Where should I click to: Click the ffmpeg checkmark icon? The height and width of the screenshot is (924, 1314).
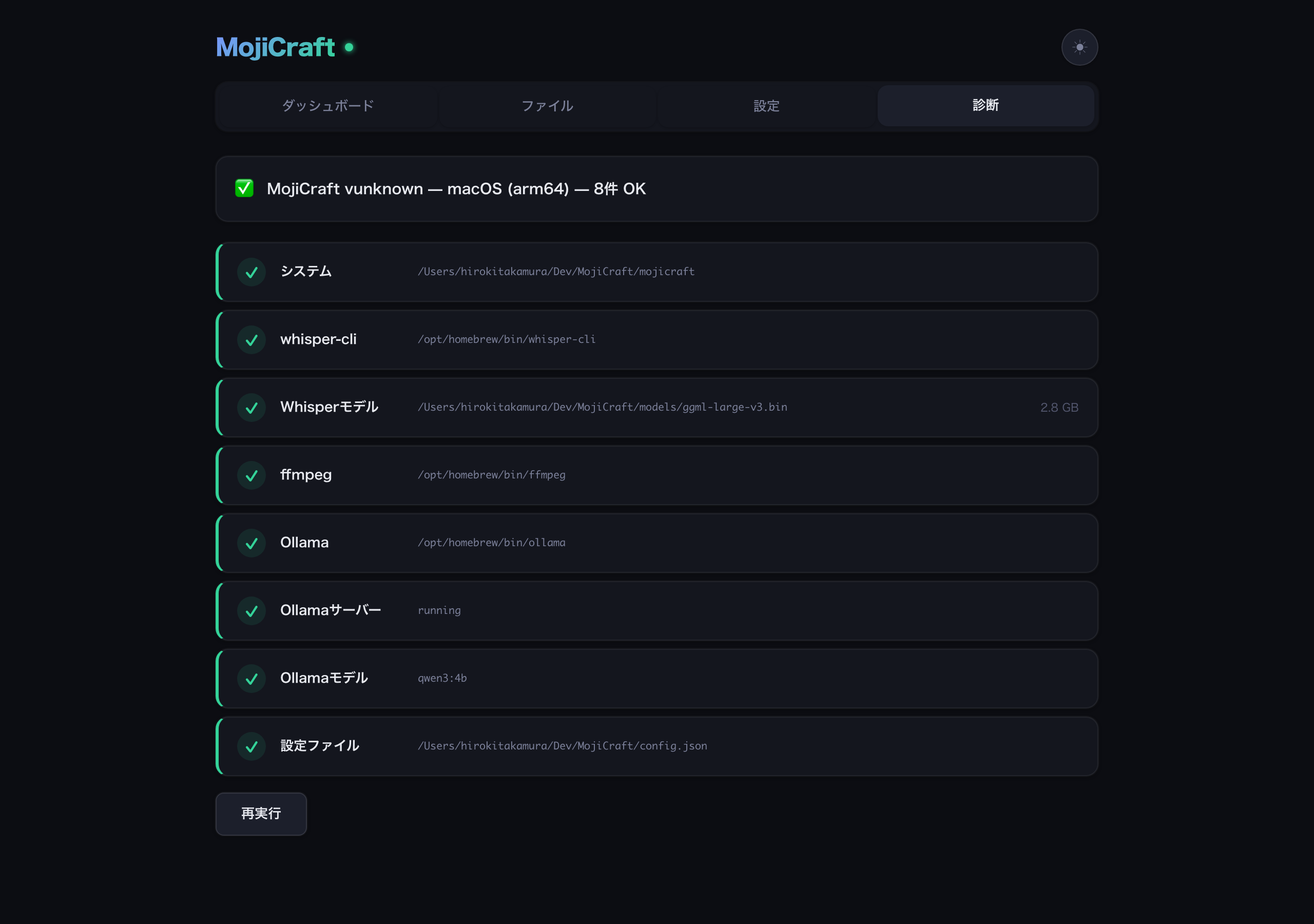coord(251,476)
